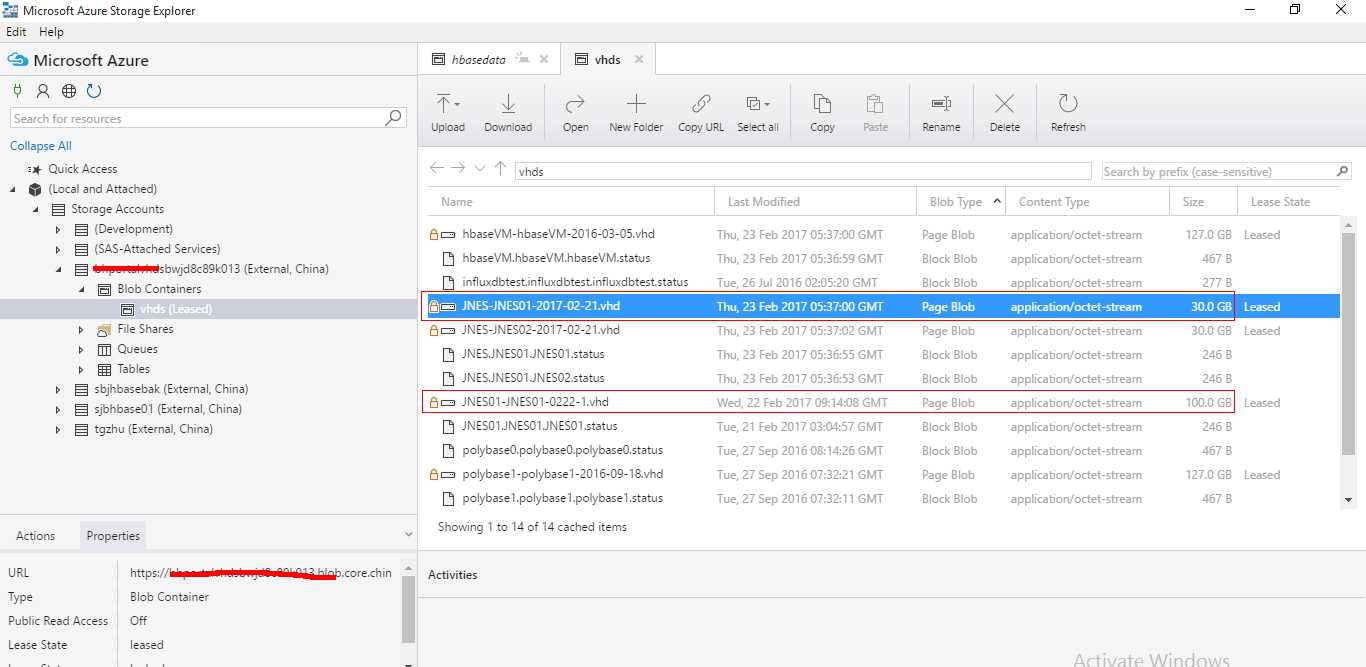The height and width of the screenshot is (667, 1366).
Task: Expand the sjbhbase01 account
Action: (58, 409)
